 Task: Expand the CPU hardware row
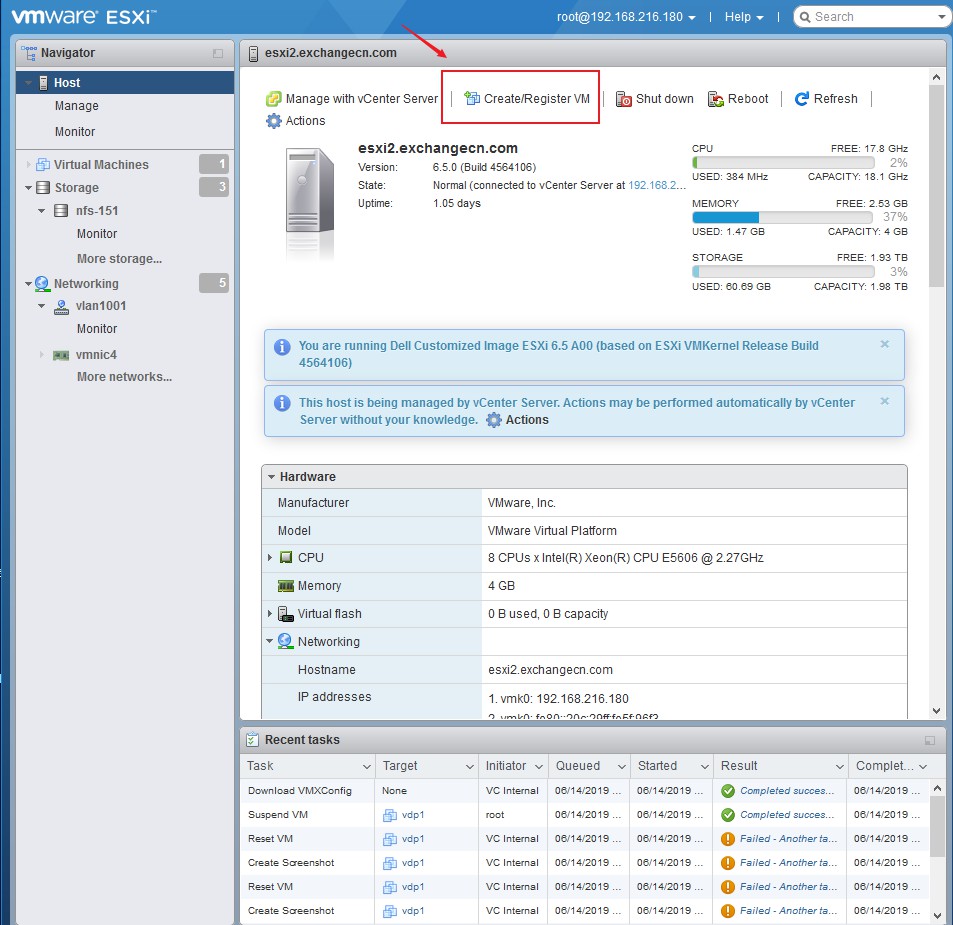point(270,557)
